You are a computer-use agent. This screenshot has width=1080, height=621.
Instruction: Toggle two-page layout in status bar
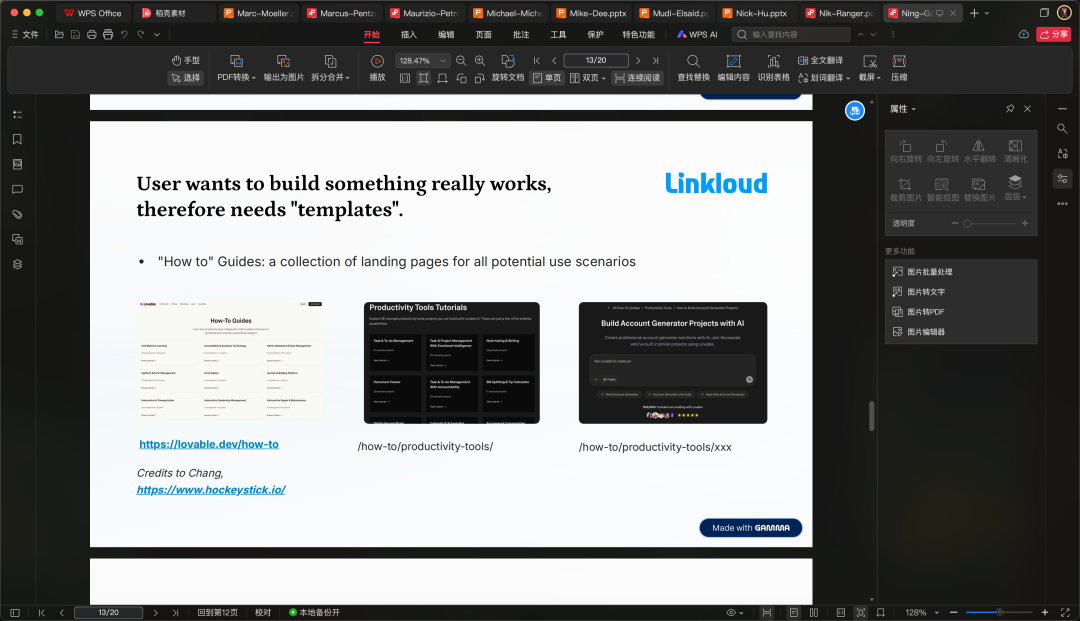coord(814,612)
